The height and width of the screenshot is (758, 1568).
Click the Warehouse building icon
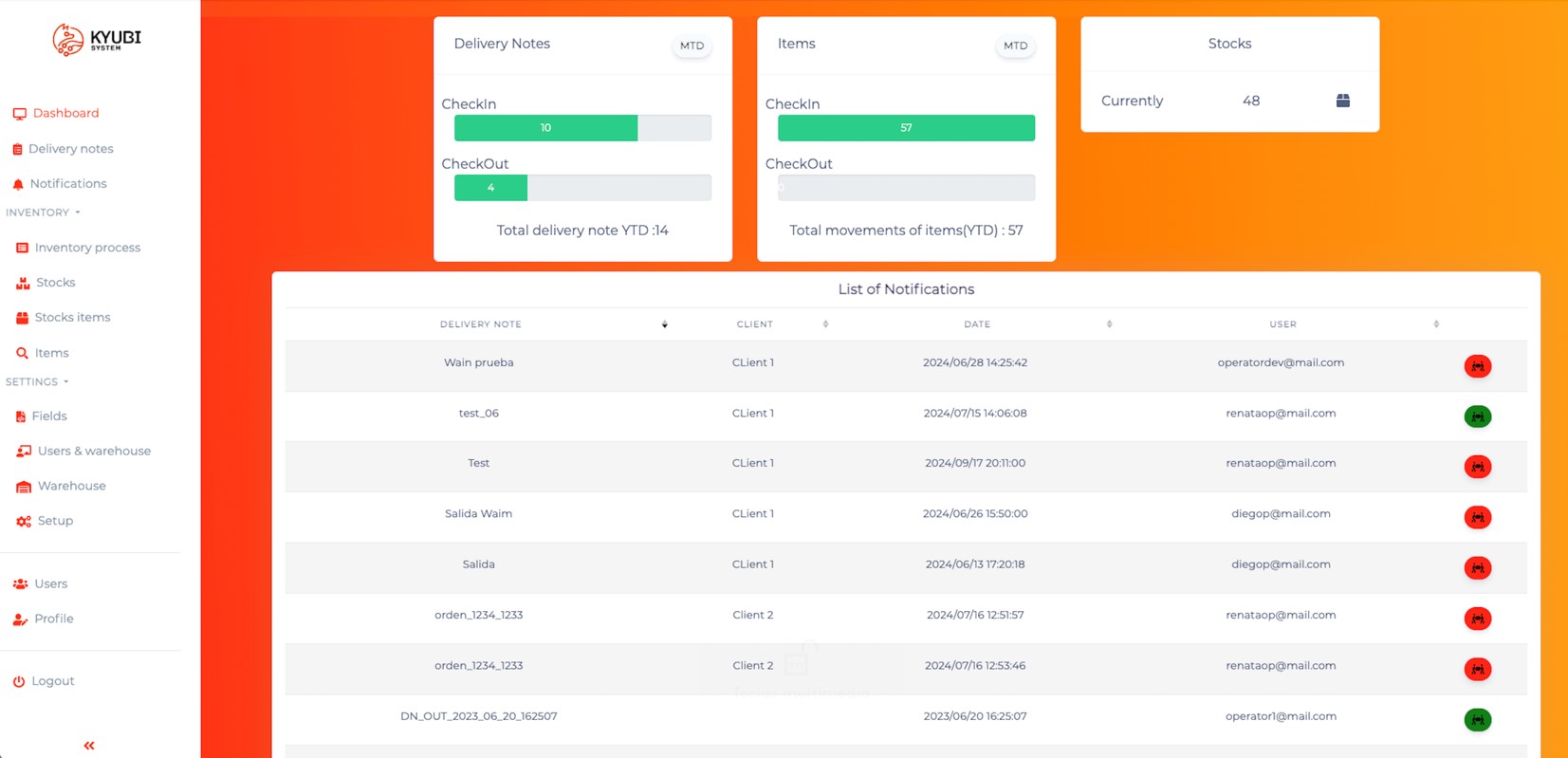[24, 487]
